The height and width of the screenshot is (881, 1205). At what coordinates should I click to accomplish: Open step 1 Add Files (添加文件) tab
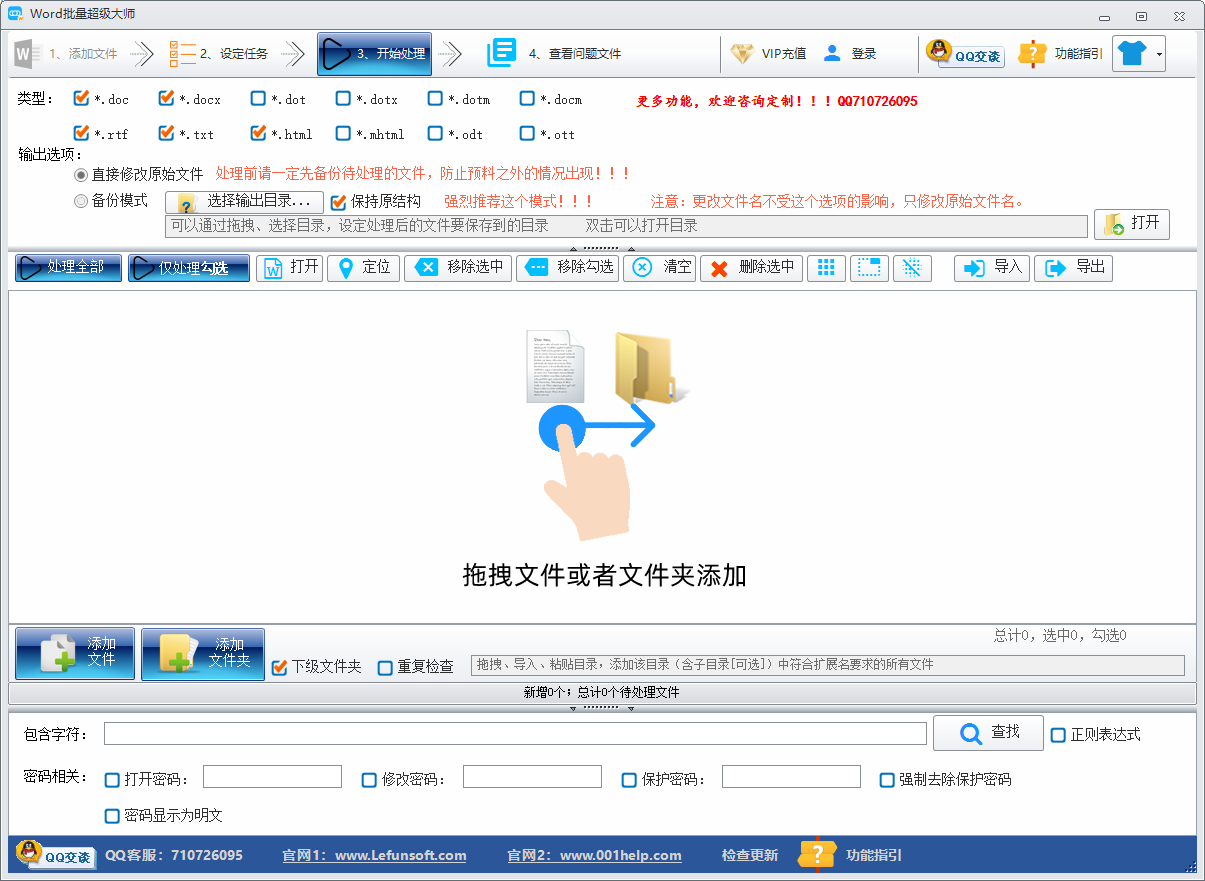point(68,54)
